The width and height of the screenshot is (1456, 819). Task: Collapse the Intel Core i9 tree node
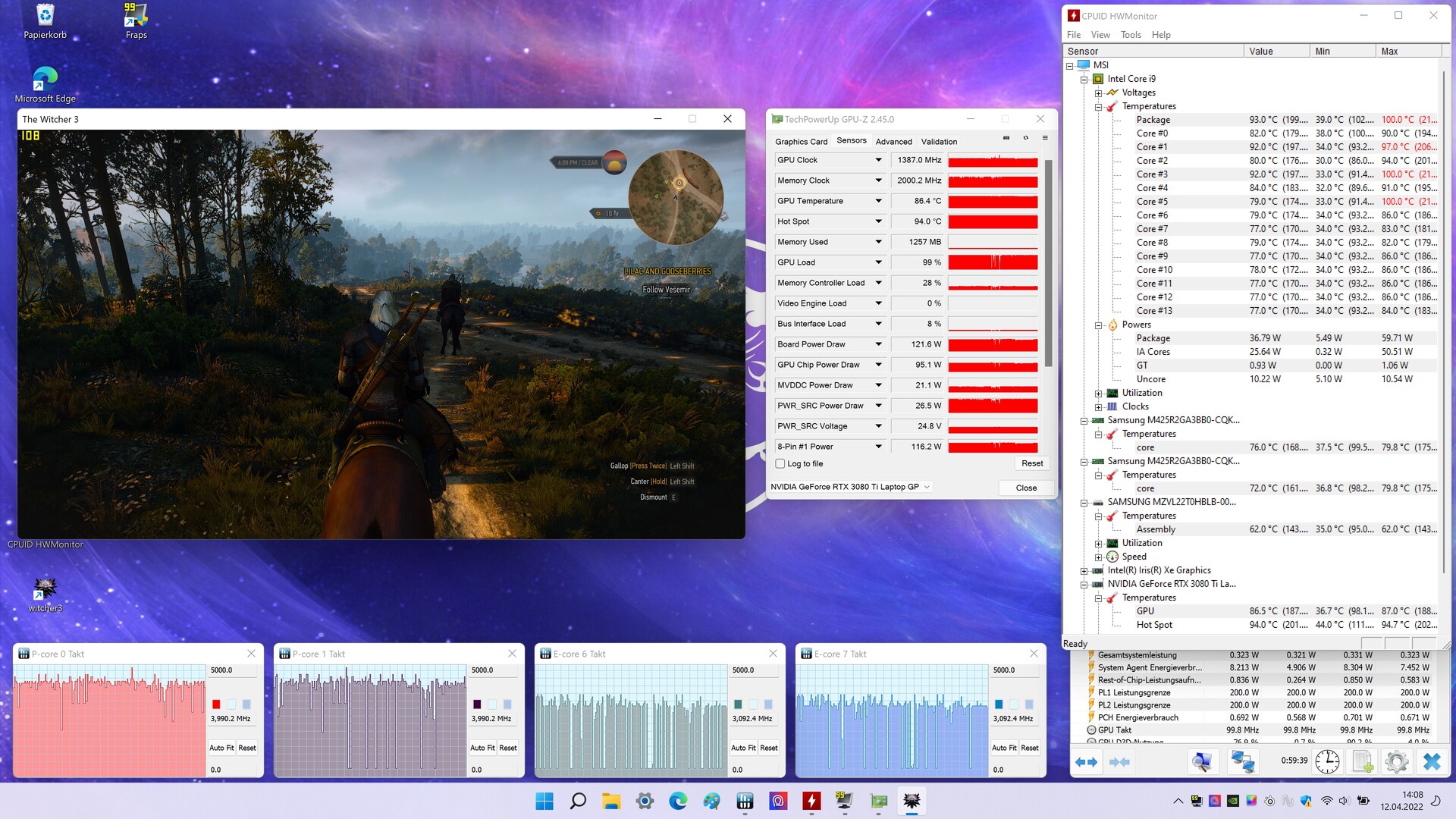(1084, 79)
